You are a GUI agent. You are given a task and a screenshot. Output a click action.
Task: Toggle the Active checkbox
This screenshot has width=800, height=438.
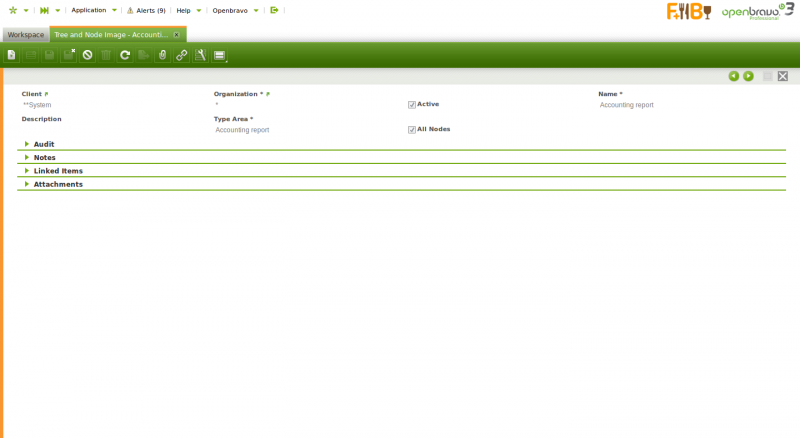412,105
